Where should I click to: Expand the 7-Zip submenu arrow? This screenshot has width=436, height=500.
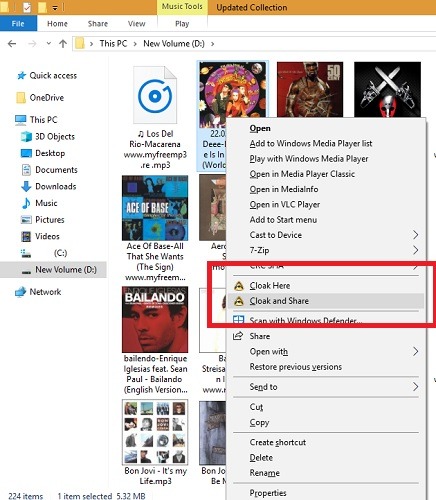coord(415,250)
